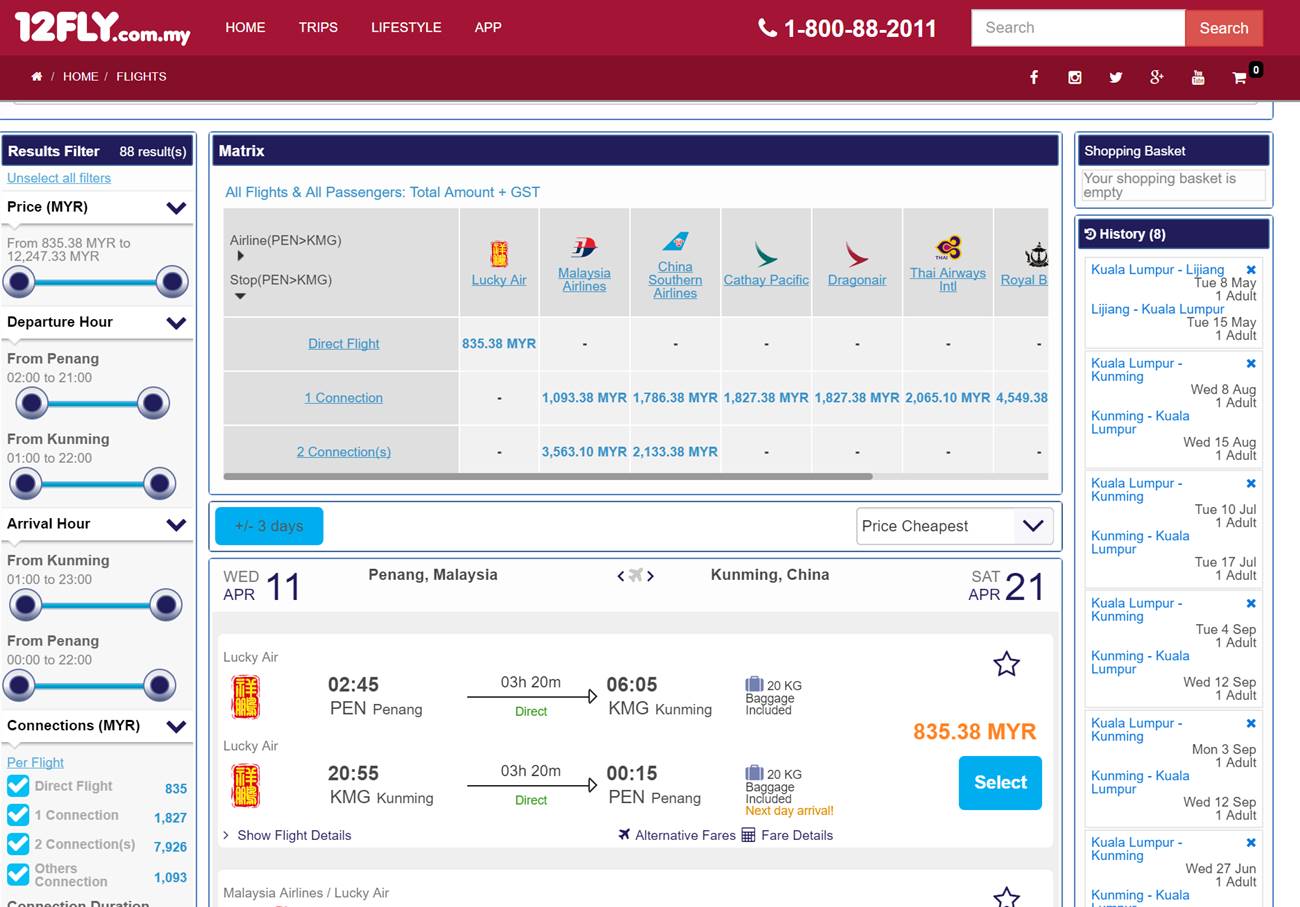Click the home icon in breadcrumb bar
1300x907 pixels.
(x=37, y=76)
